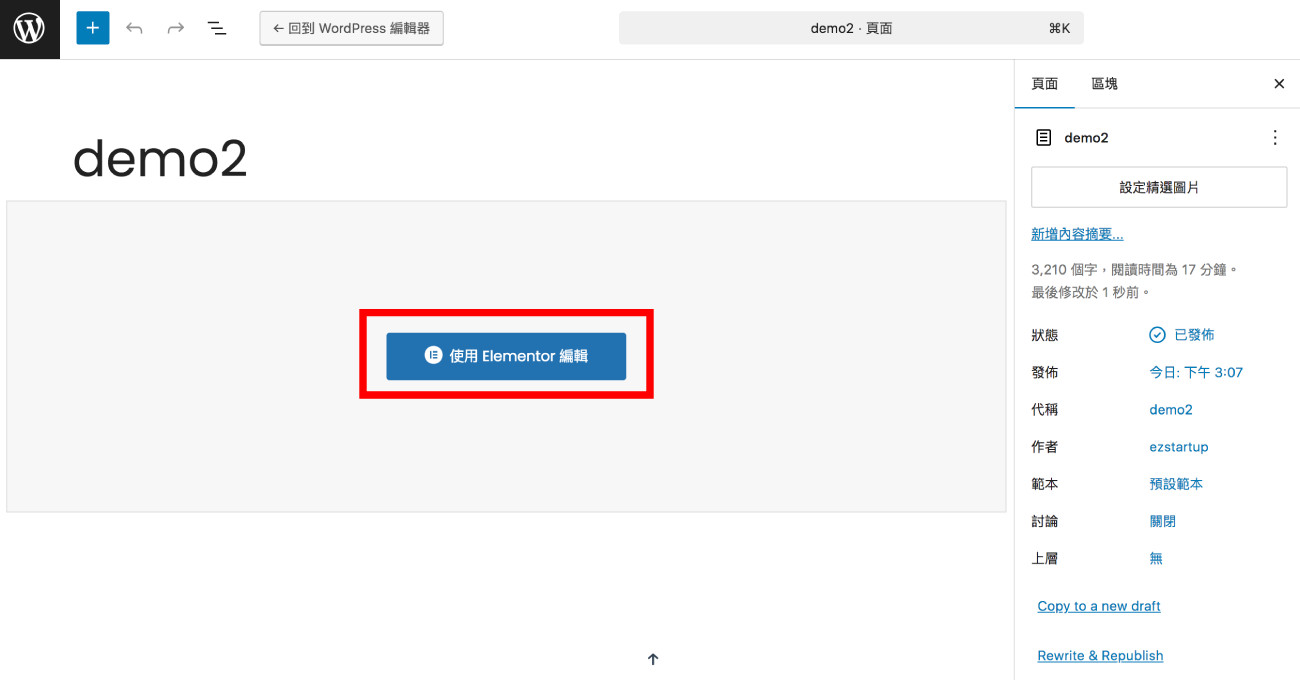Change the template 預設範本
Viewport: 1300px width, 680px height.
(x=1176, y=484)
